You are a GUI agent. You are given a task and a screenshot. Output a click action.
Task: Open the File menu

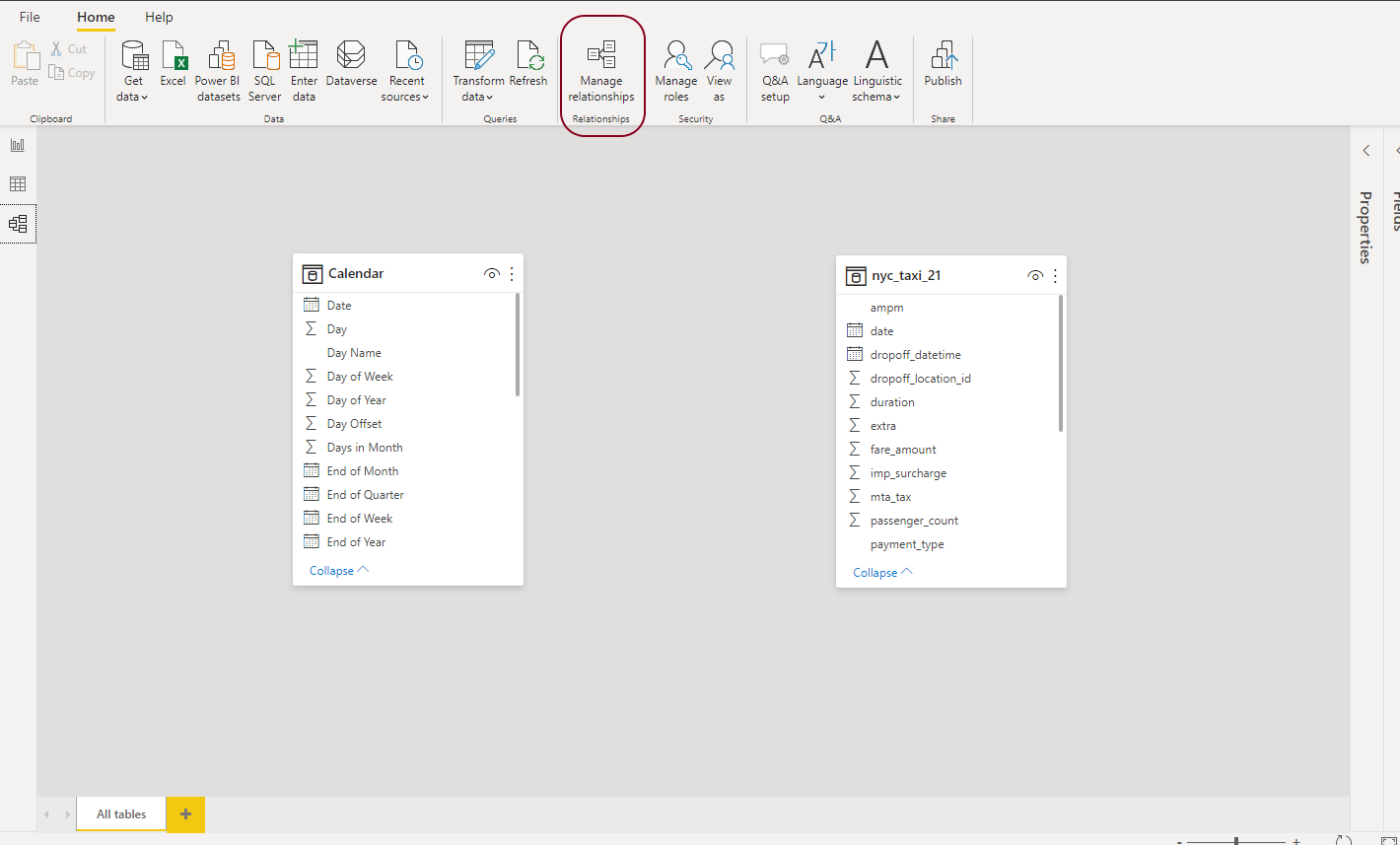(30, 17)
